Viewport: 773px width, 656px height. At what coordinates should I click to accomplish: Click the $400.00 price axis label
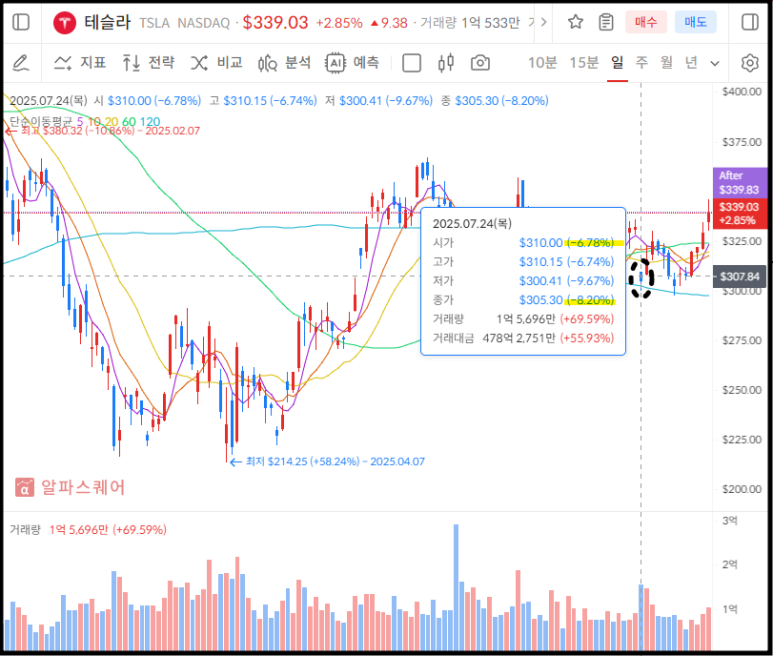click(742, 92)
